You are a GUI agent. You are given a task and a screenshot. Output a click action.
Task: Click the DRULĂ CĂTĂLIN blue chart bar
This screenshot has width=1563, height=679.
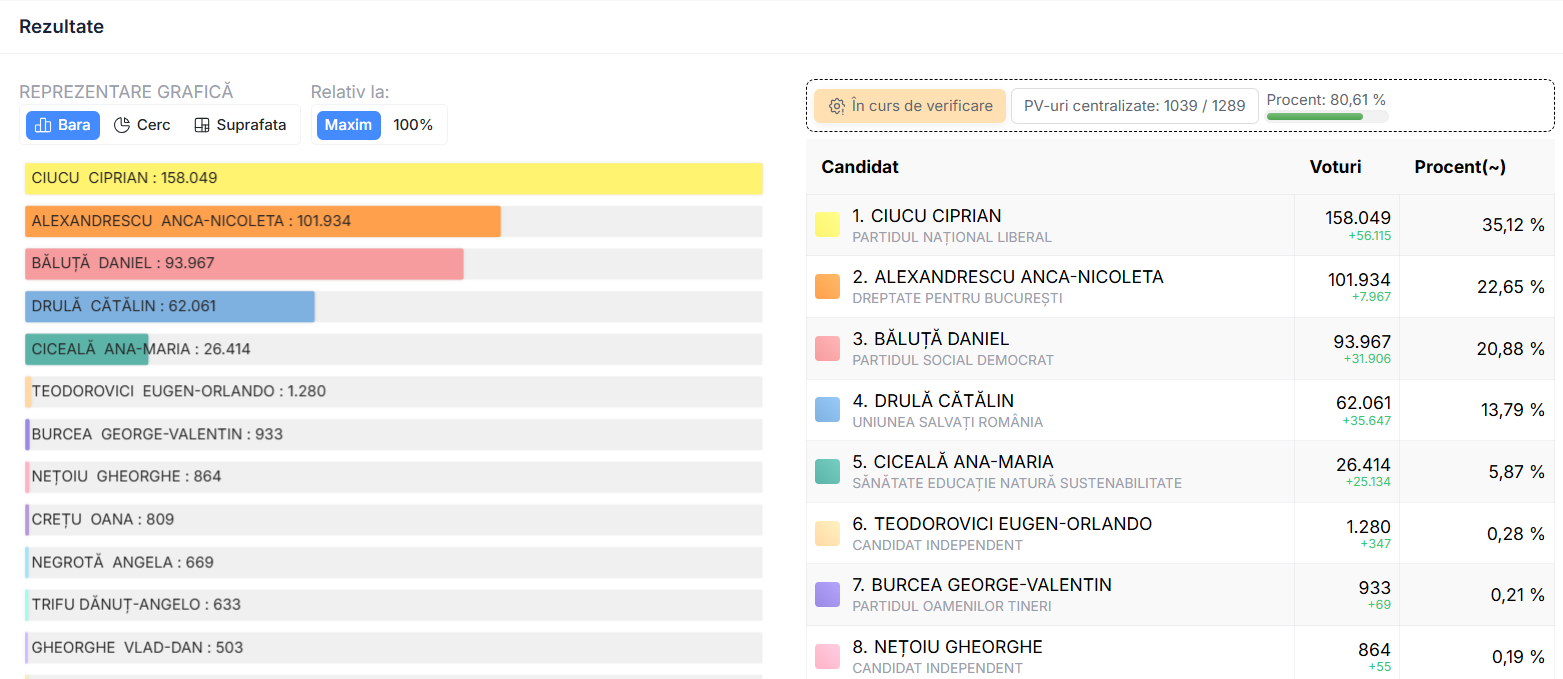pos(170,306)
